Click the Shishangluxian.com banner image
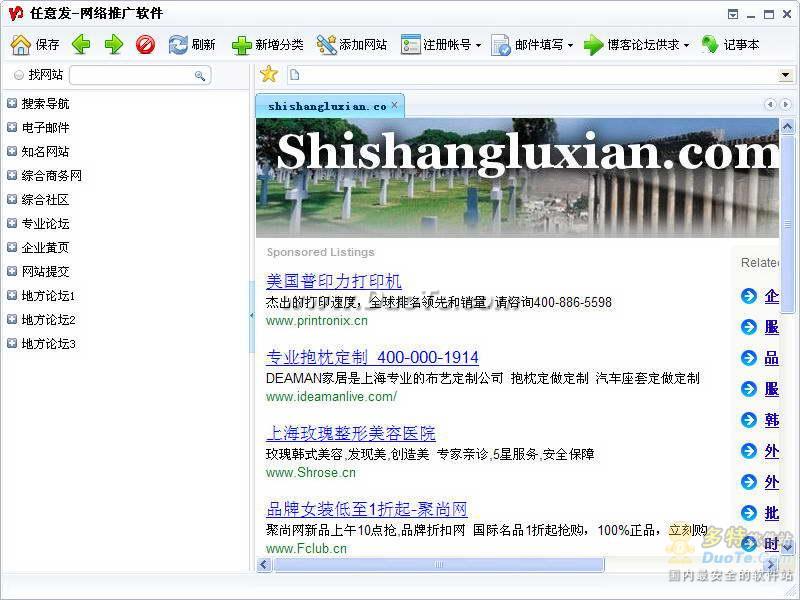Viewport: 800px width, 600px height. point(517,178)
